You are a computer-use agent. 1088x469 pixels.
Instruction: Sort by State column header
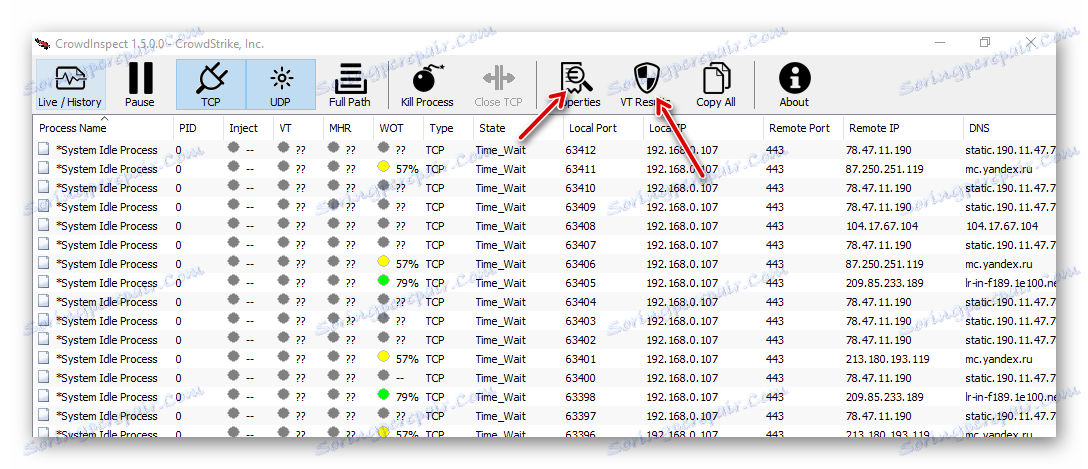point(519,128)
